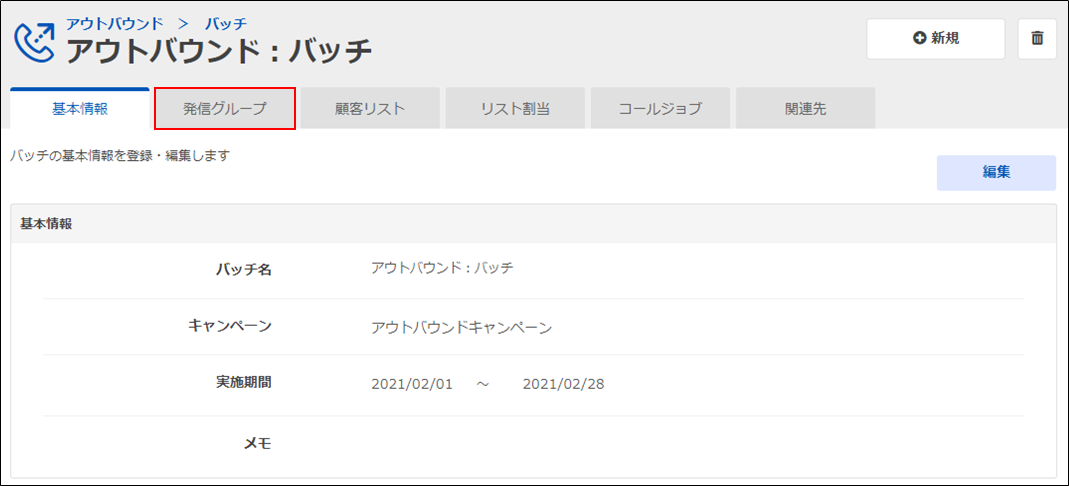This screenshot has height=486, width=1069.
Task: Click the end date 2021/02/28
Action: click(563, 384)
